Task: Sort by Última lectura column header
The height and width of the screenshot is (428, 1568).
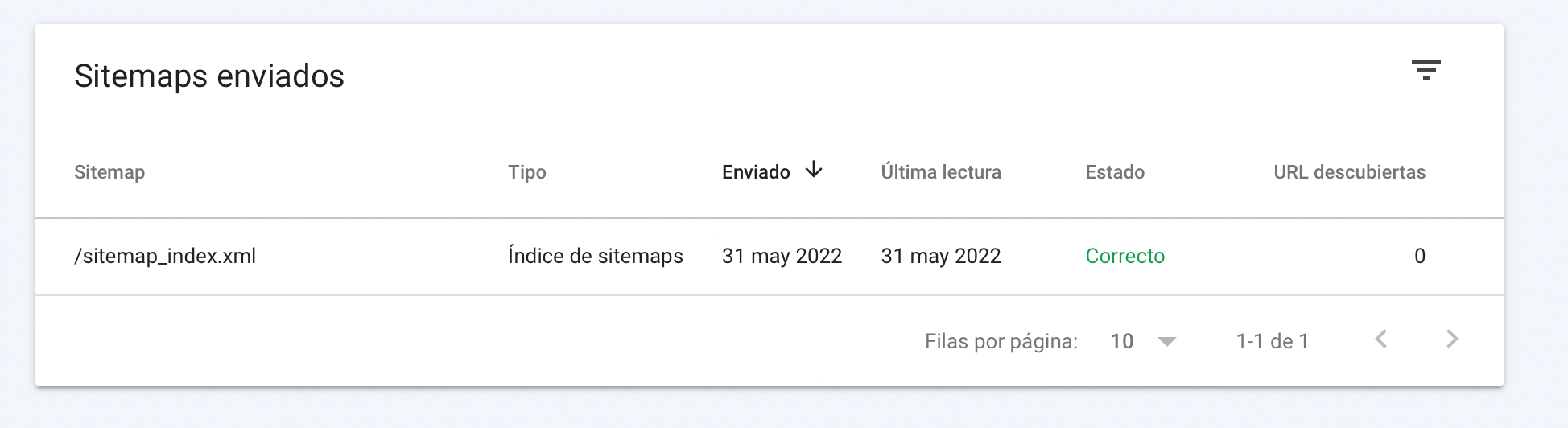Action: coord(941,172)
